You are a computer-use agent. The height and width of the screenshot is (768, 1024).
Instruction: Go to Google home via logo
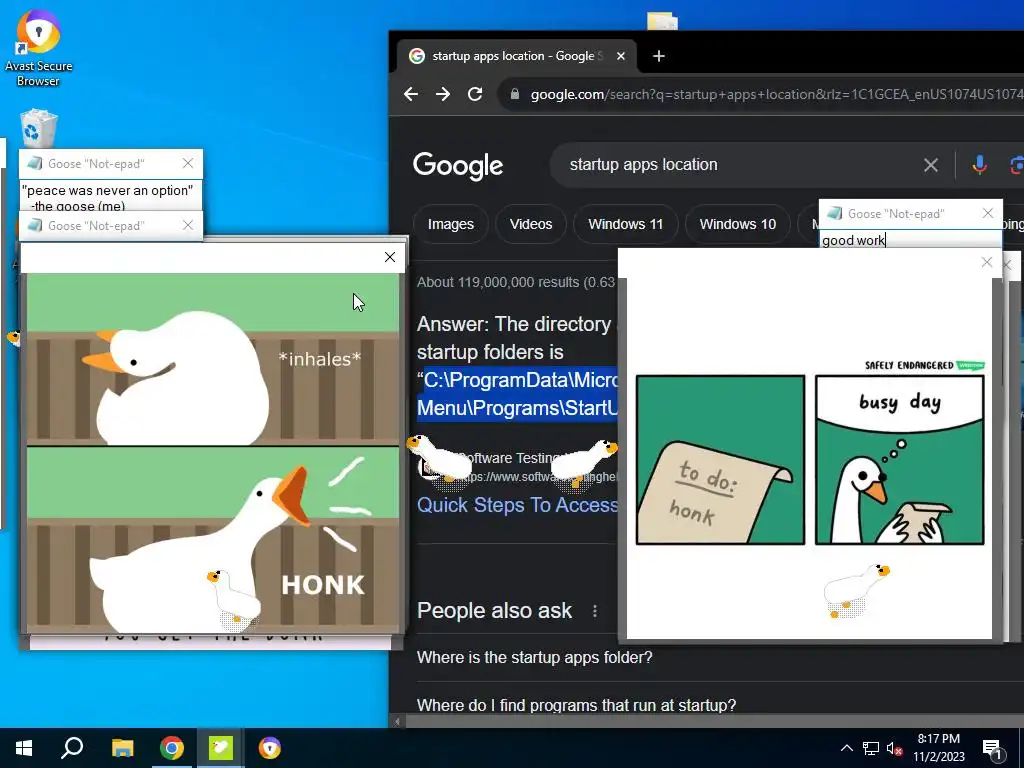pos(458,166)
